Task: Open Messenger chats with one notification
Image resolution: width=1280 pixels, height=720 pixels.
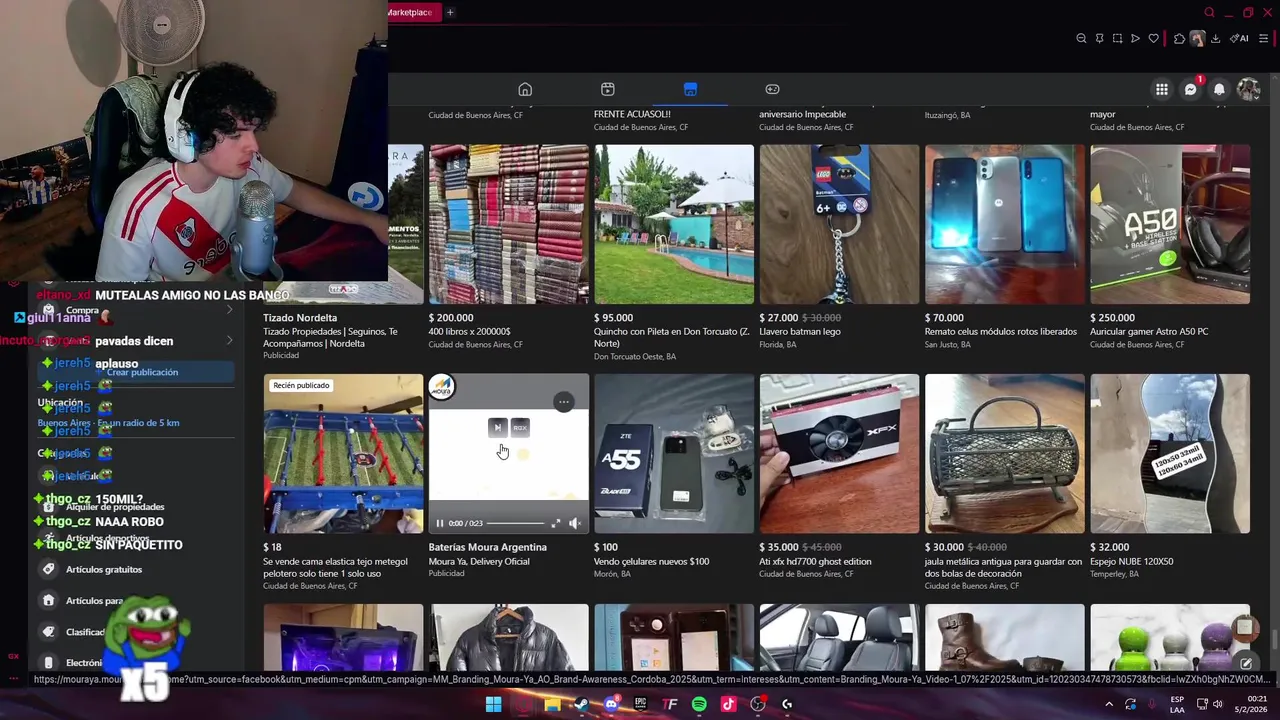Action: [1191, 89]
